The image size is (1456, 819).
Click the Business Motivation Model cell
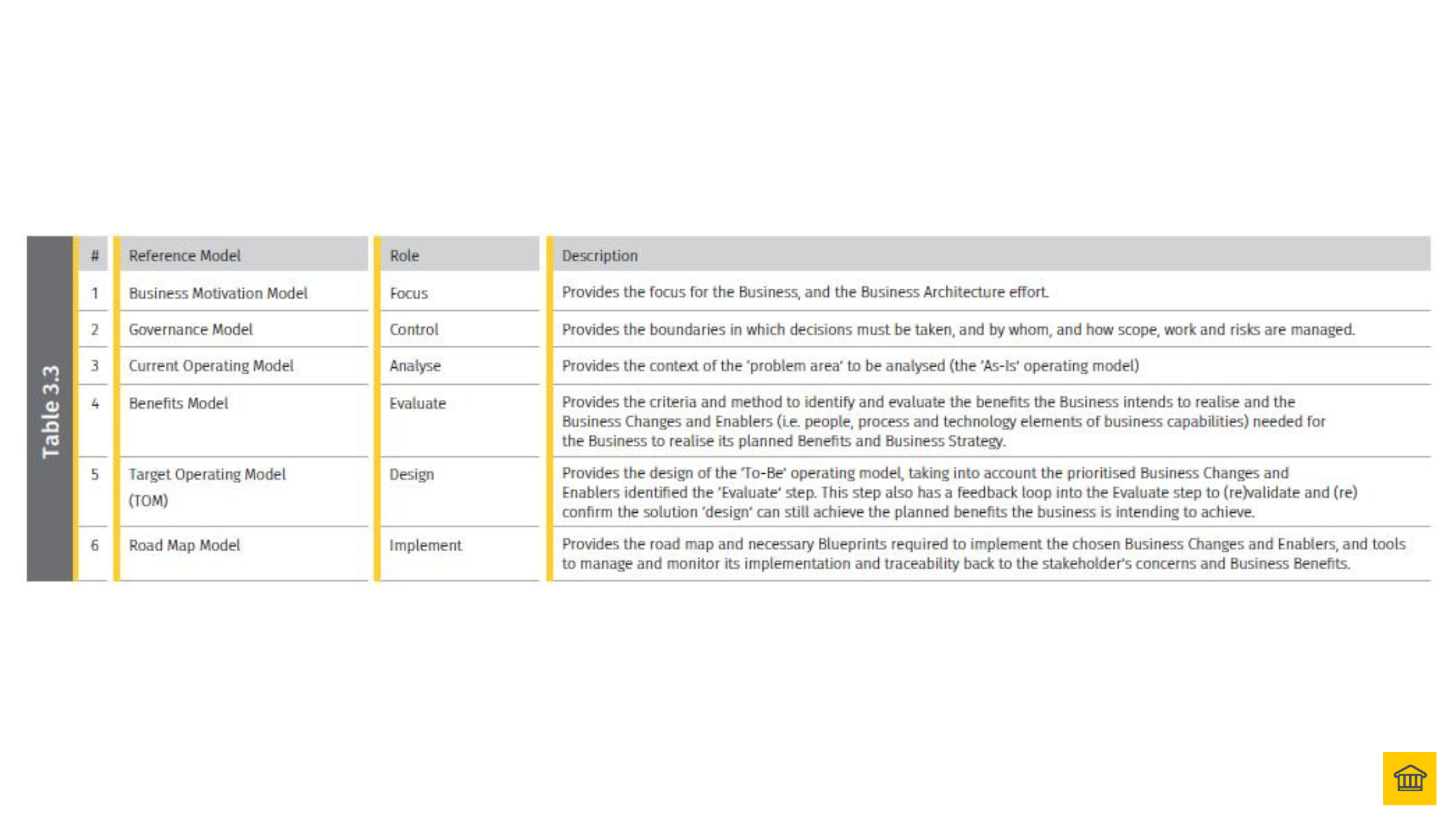pyautogui.click(x=218, y=293)
